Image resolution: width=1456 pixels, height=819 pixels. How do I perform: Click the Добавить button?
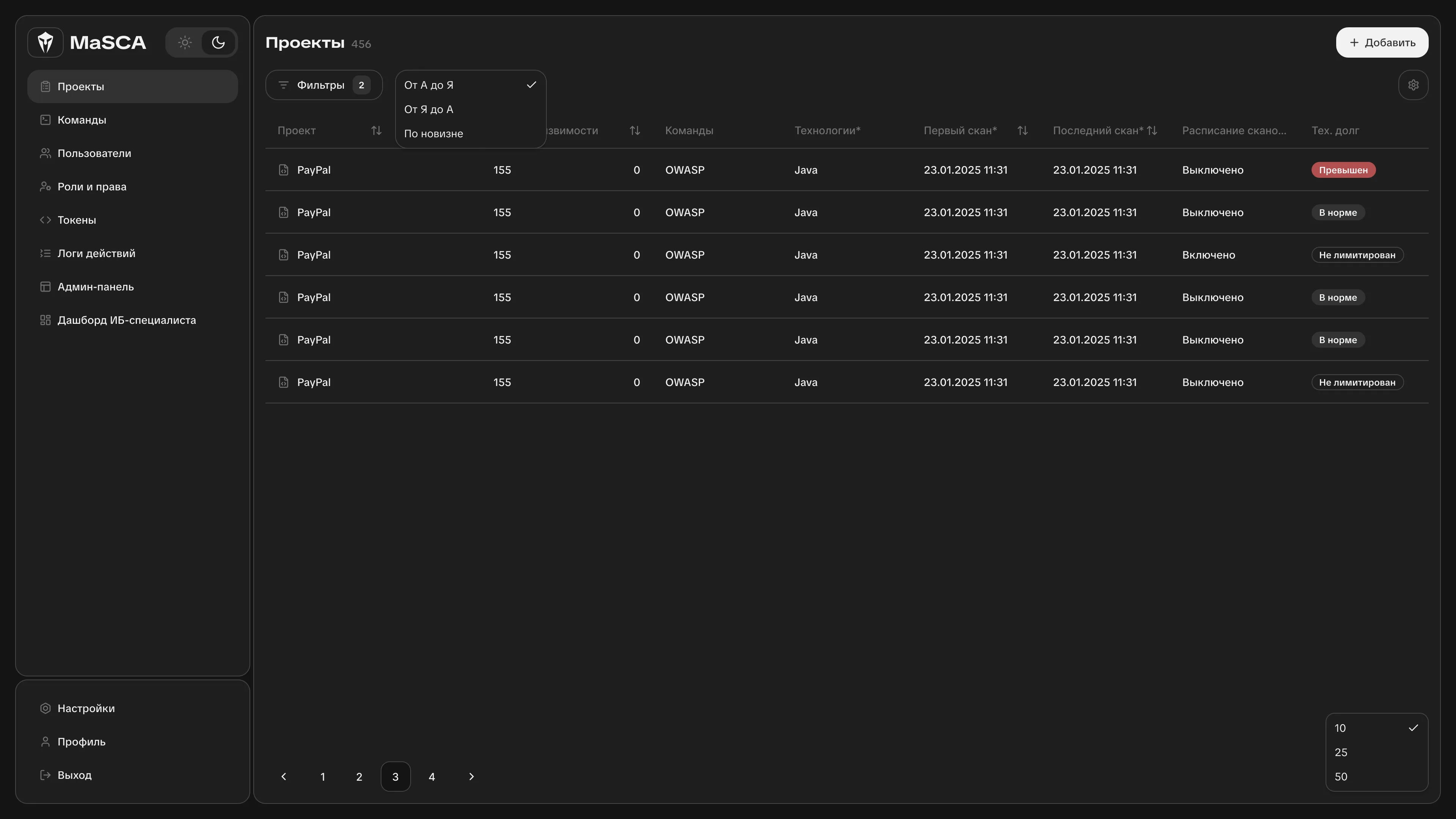(x=1382, y=42)
